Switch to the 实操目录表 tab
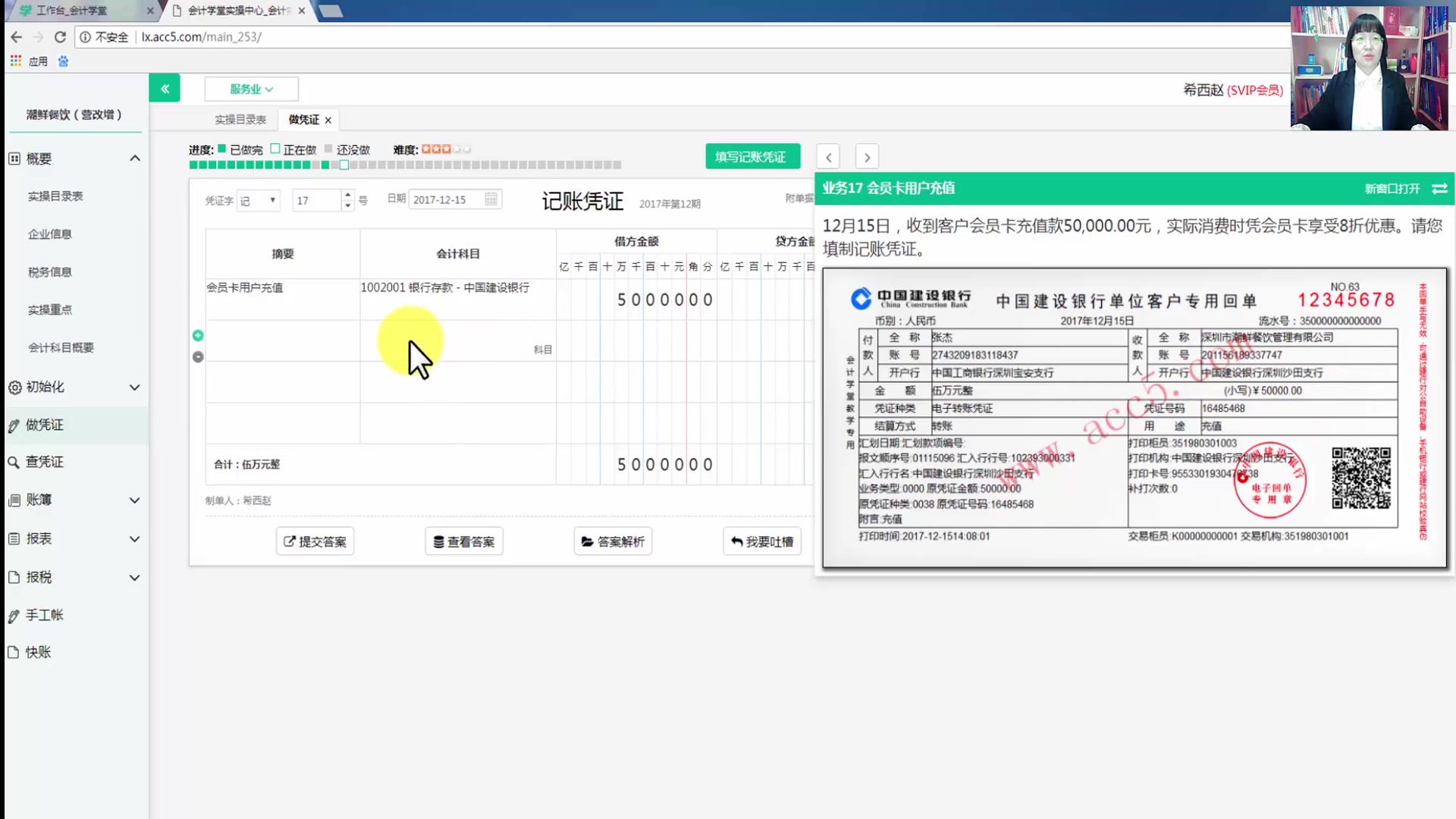 (240, 120)
